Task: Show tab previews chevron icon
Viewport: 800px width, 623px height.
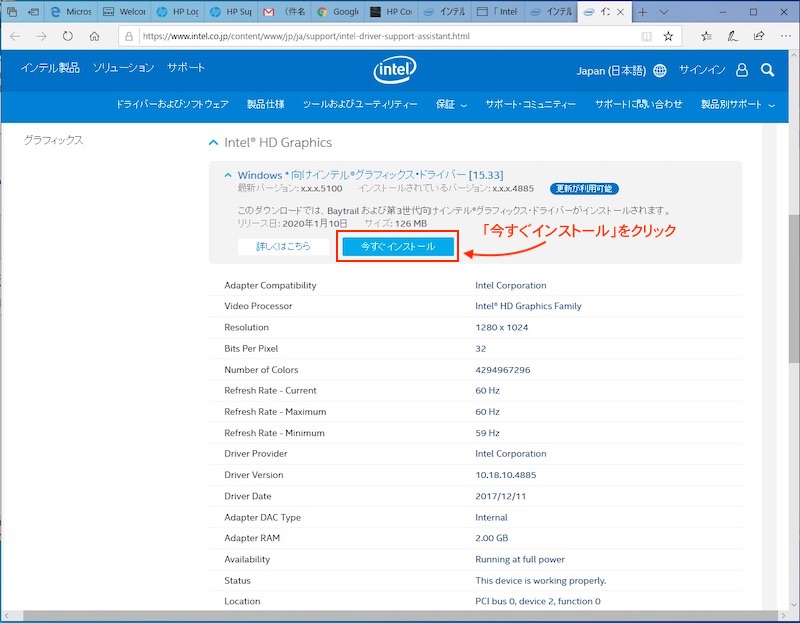Action: pos(664,12)
